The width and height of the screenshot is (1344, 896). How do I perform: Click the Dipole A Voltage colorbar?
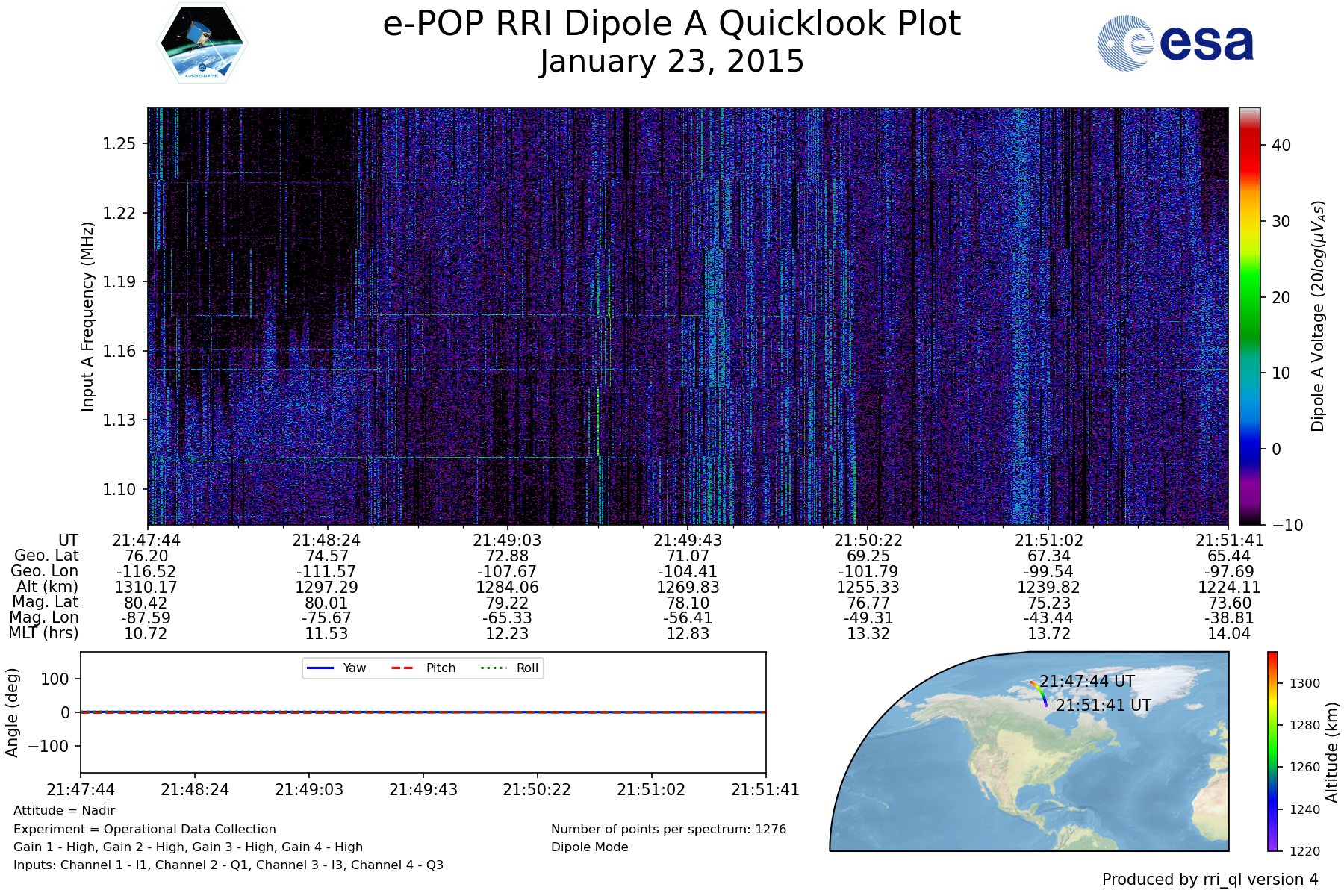point(1249,315)
